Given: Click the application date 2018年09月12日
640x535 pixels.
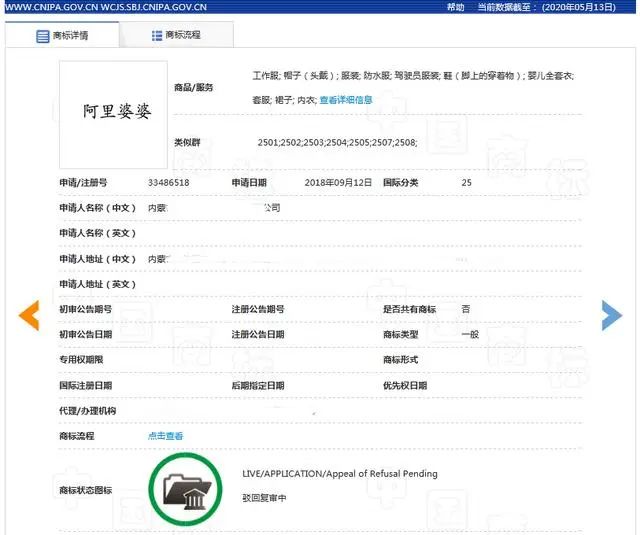Looking at the screenshot, I should [x=338, y=183].
